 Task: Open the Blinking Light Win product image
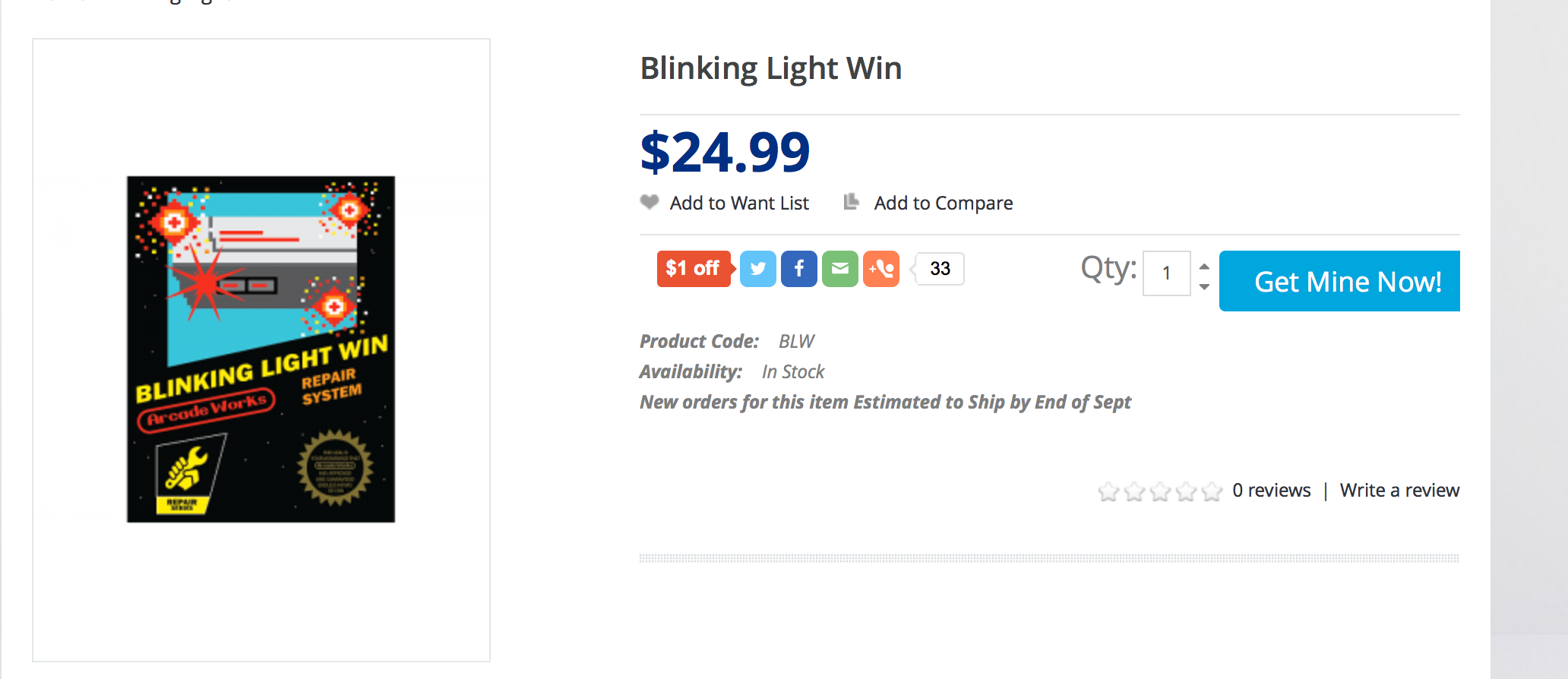coord(261,349)
